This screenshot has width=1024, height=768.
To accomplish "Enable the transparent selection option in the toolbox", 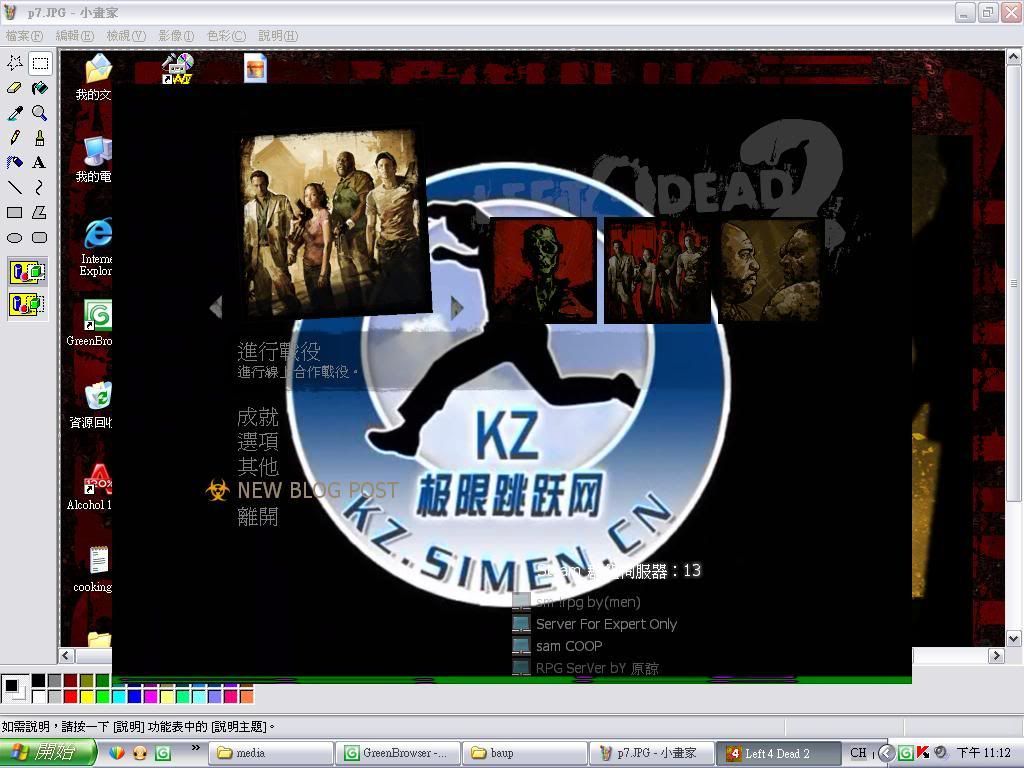I will 27,303.
